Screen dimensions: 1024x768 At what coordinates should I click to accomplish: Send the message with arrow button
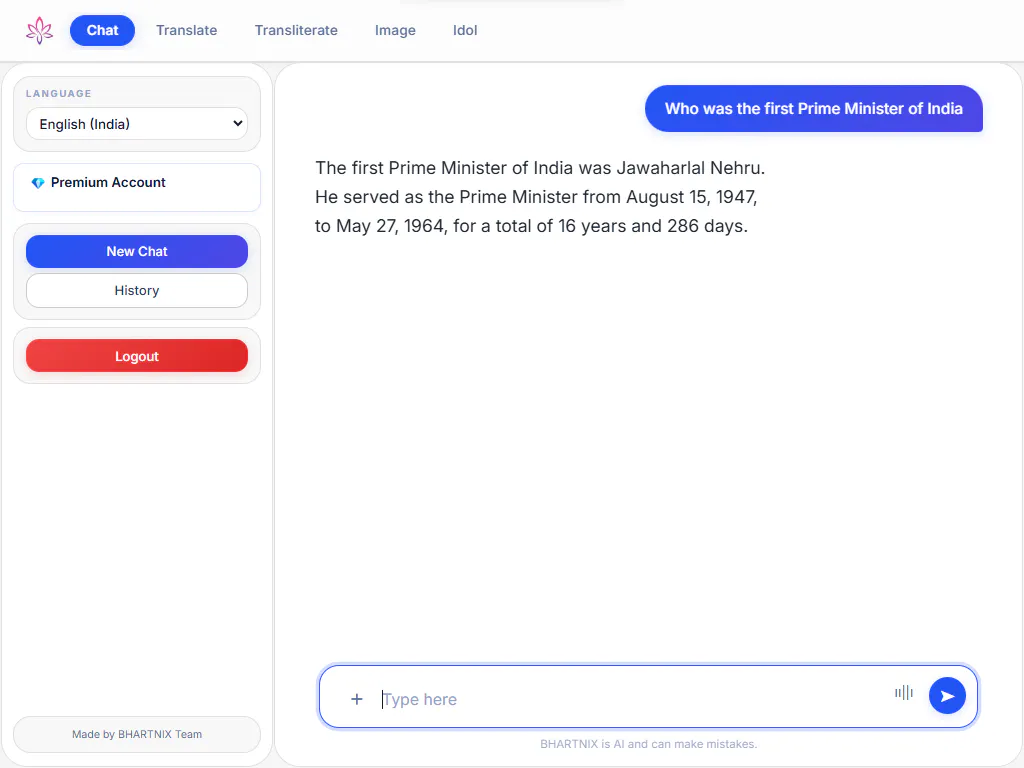point(947,696)
